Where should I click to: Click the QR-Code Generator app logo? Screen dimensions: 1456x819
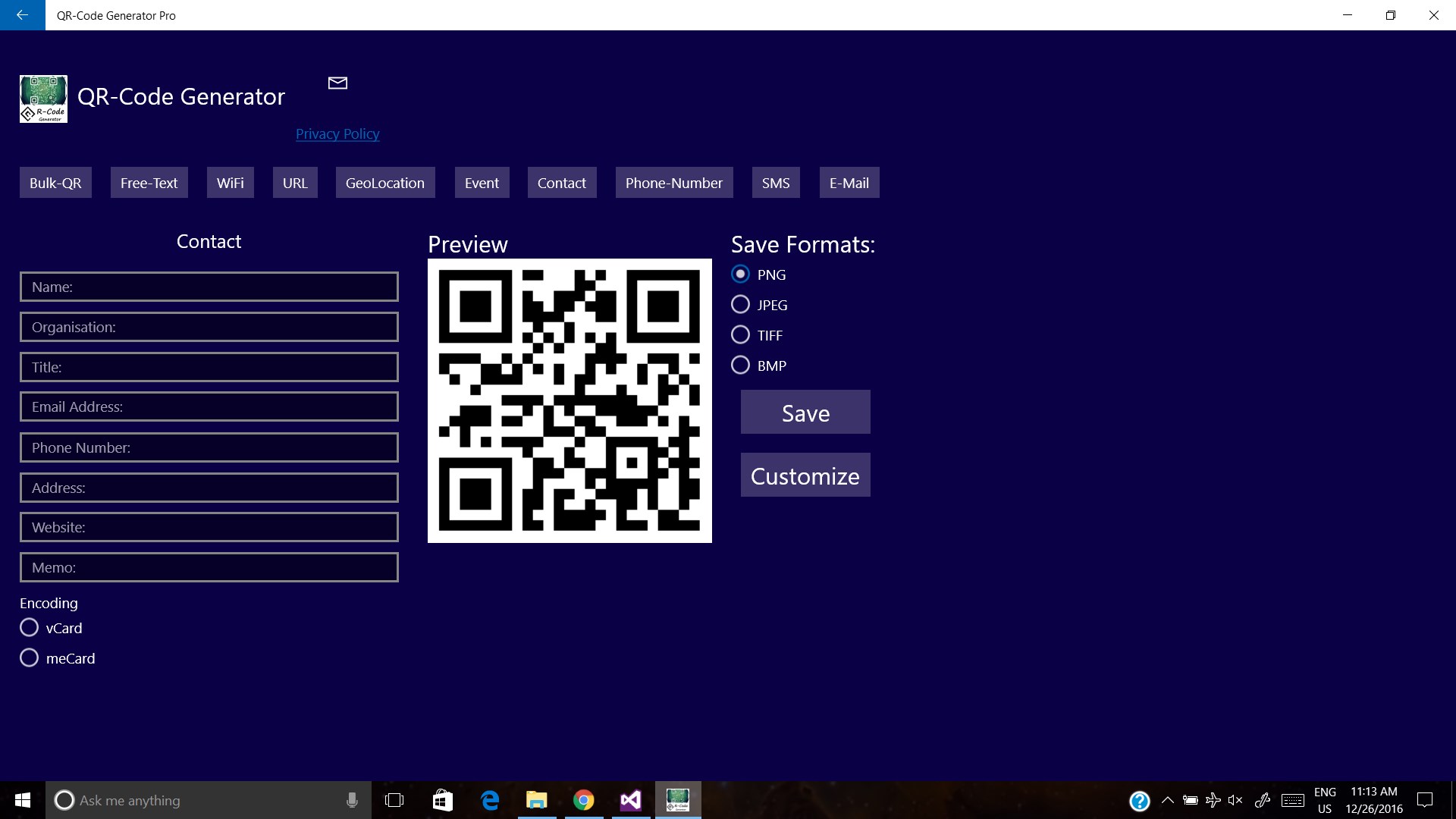(43, 99)
